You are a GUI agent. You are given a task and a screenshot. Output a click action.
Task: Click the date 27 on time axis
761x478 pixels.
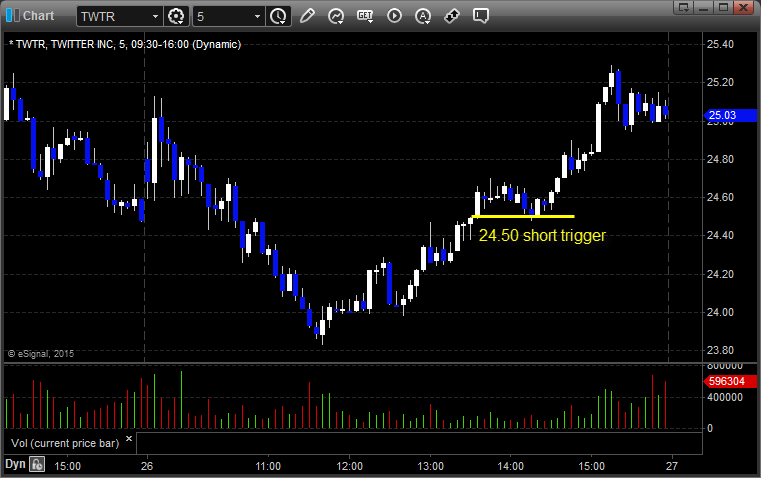671,466
